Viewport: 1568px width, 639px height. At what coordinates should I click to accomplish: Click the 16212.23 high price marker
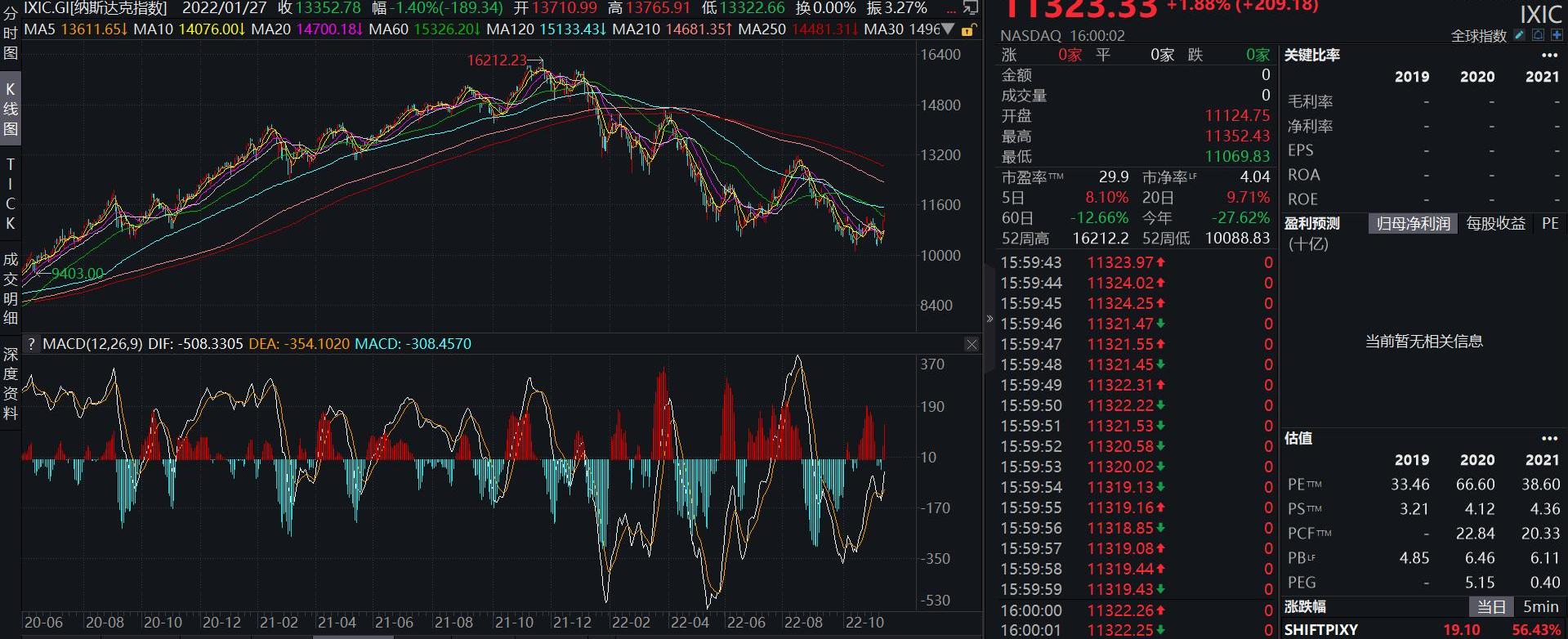(x=498, y=60)
